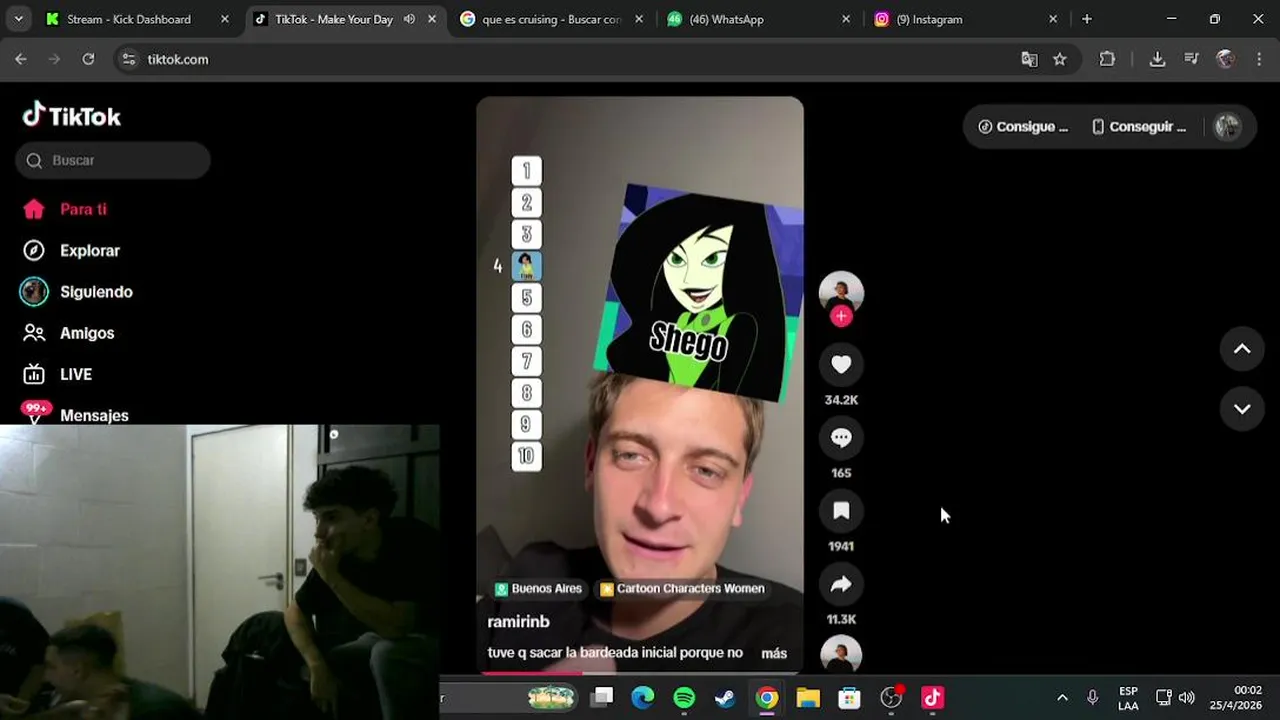Open the Chrome three-dot menu

(1259, 59)
